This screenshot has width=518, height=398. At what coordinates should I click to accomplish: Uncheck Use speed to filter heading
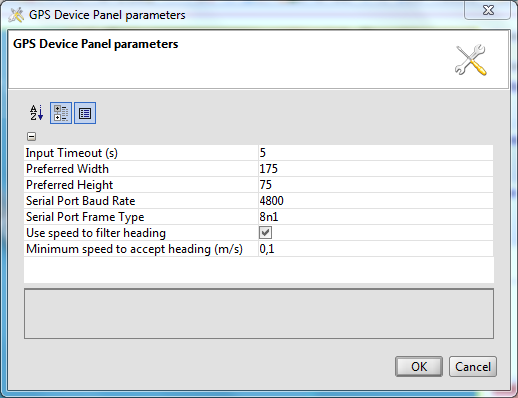pyautogui.click(x=265, y=233)
